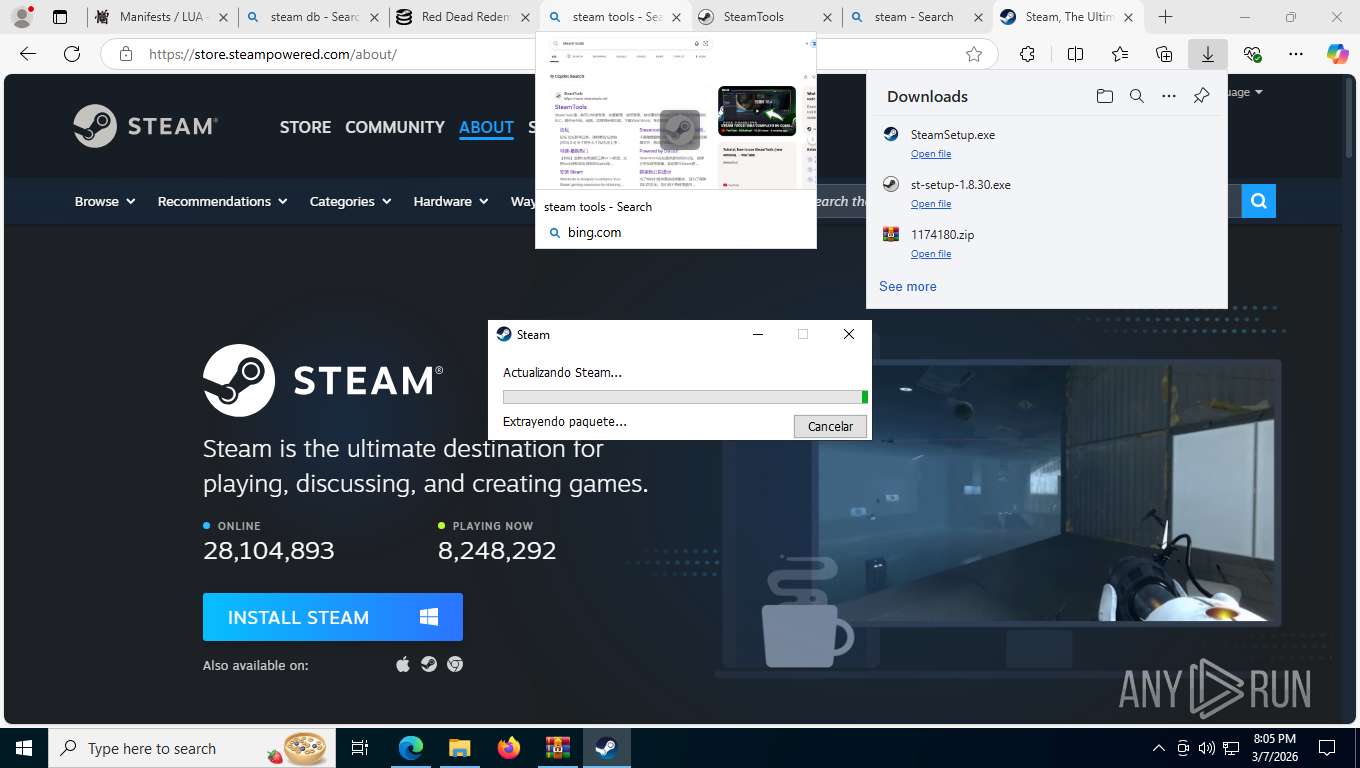Open WinRAR from the taskbar
This screenshot has height=768, width=1360.
557,748
